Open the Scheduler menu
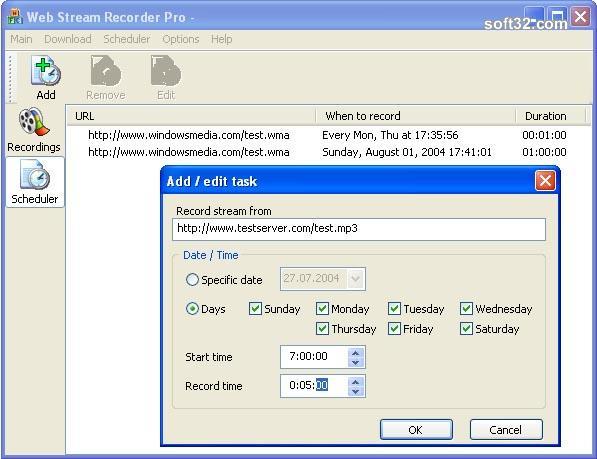 pos(127,39)
